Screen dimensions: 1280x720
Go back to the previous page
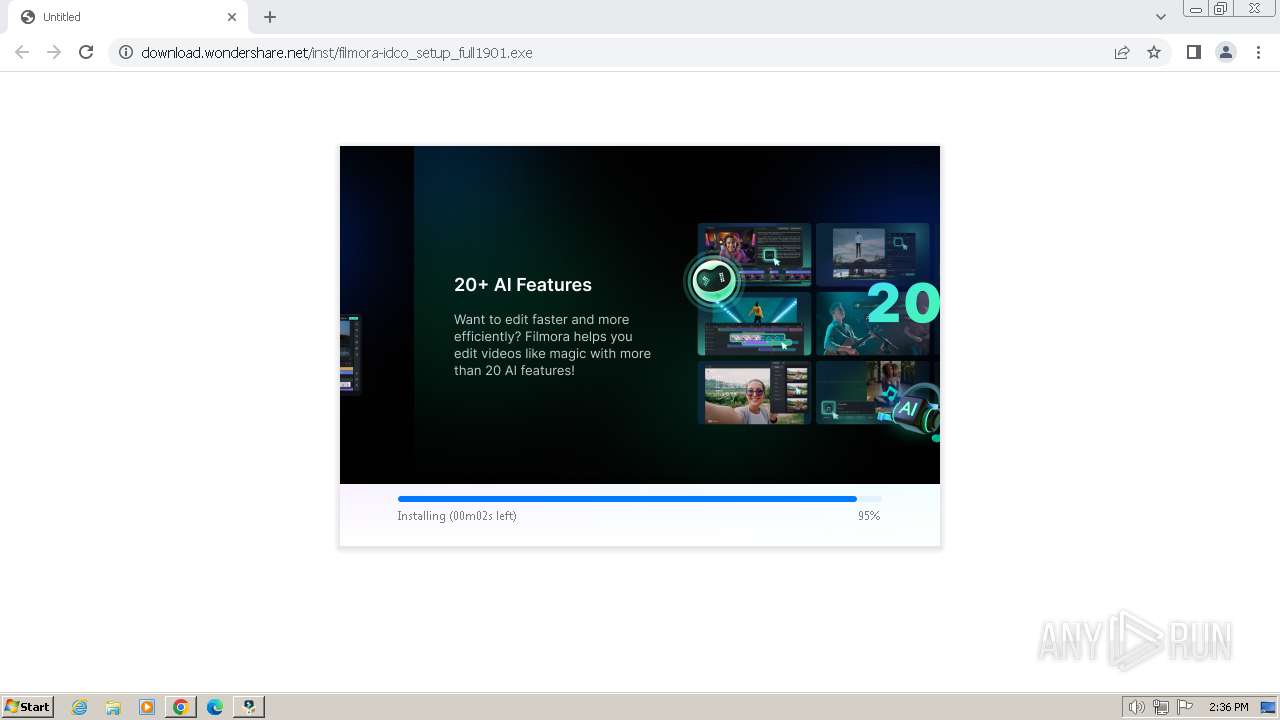(22, 52)
